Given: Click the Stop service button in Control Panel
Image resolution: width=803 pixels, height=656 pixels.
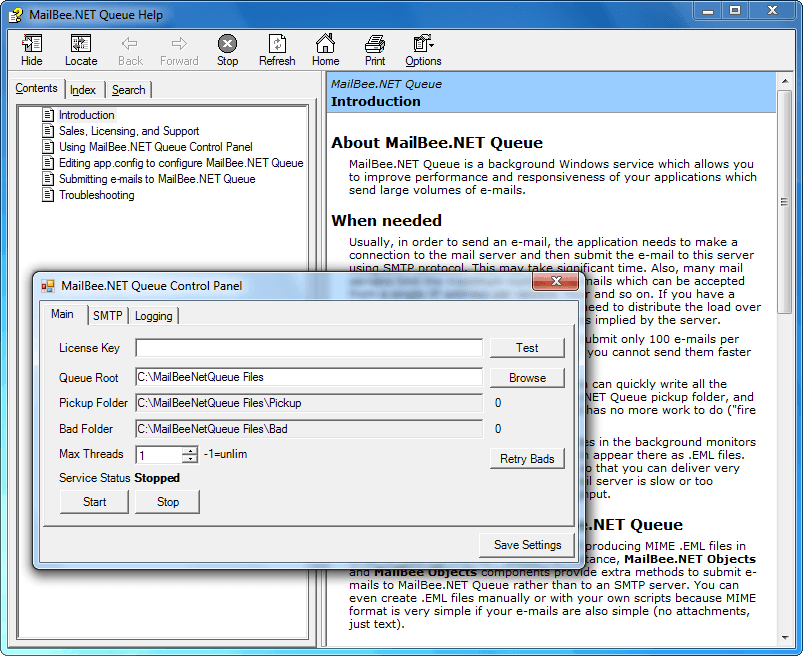Looking at the screenshot, I should (x=167, y=502).
